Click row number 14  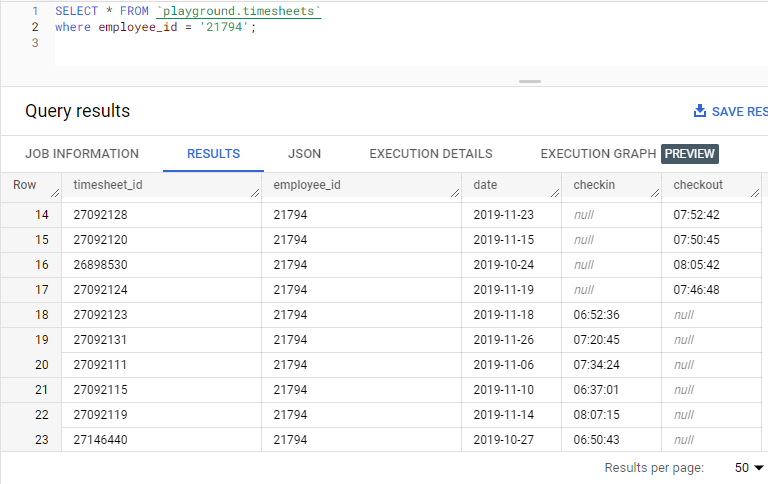[x=42, y=215]
